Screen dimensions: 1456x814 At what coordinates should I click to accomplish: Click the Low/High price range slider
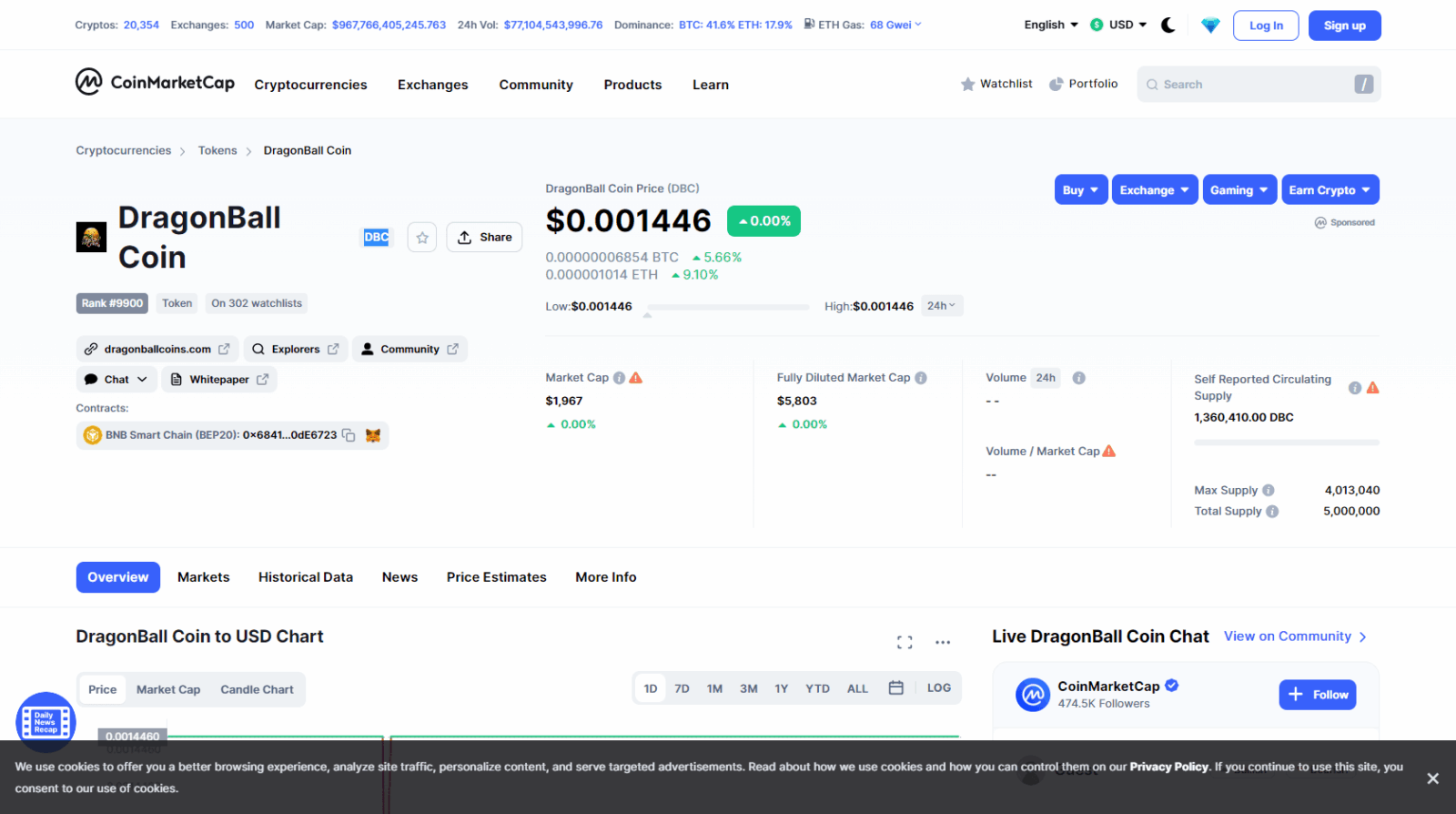726,308
